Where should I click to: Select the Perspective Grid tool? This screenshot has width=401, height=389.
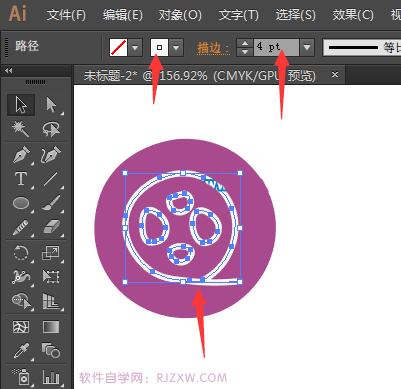51,301
